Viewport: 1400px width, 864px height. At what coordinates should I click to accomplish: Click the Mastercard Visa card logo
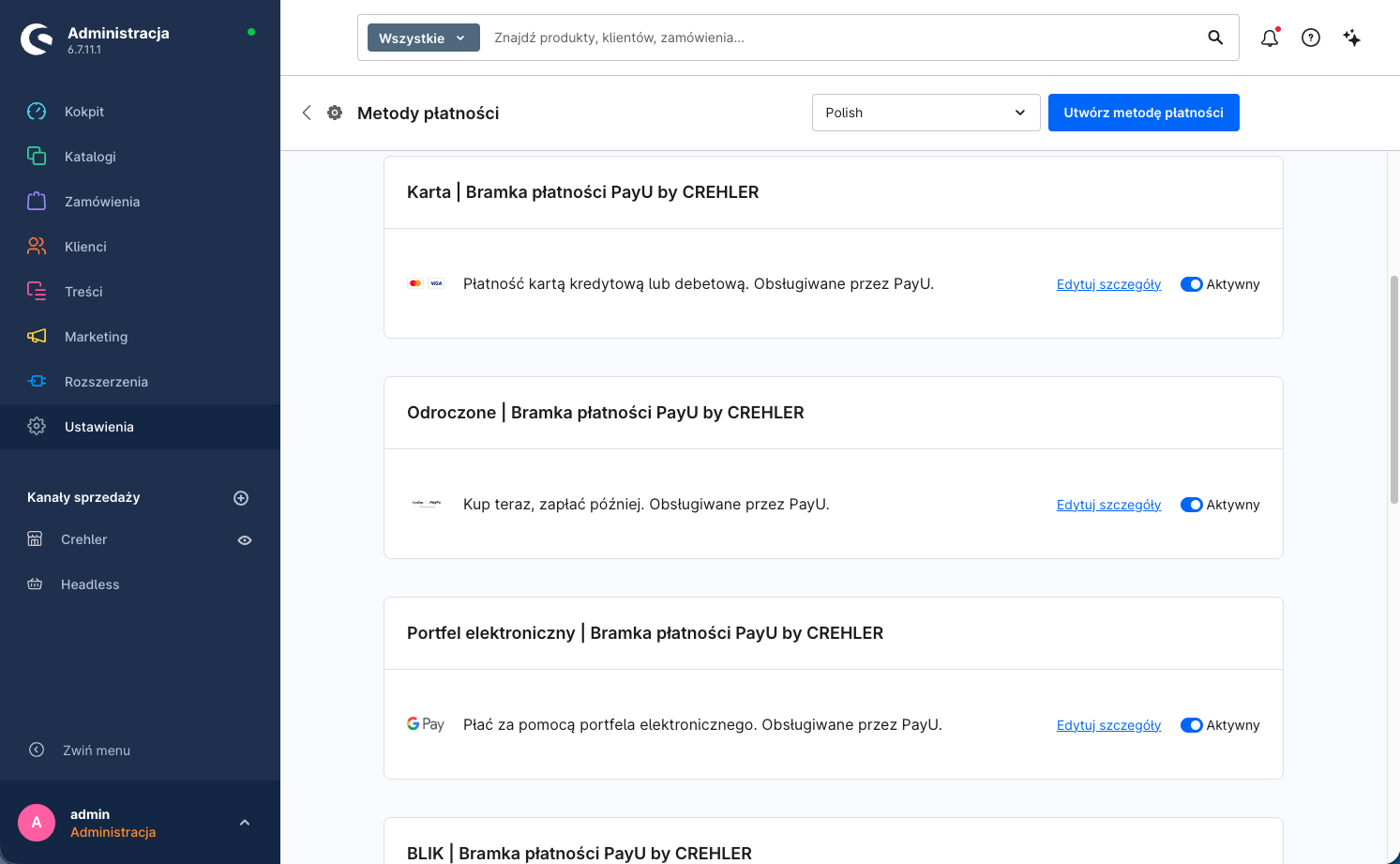[426, 283]
